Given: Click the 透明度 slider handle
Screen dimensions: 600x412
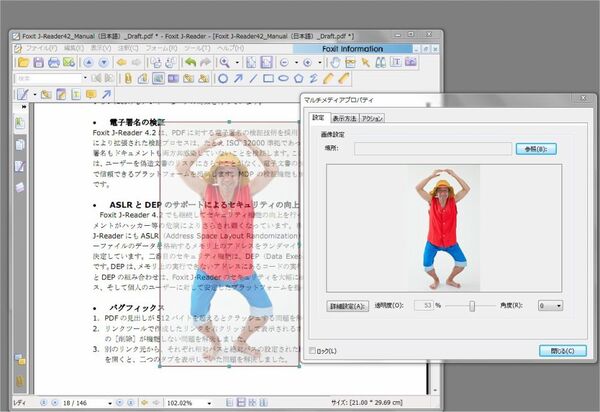Looking at the screenshot, I should coord(472,306).
